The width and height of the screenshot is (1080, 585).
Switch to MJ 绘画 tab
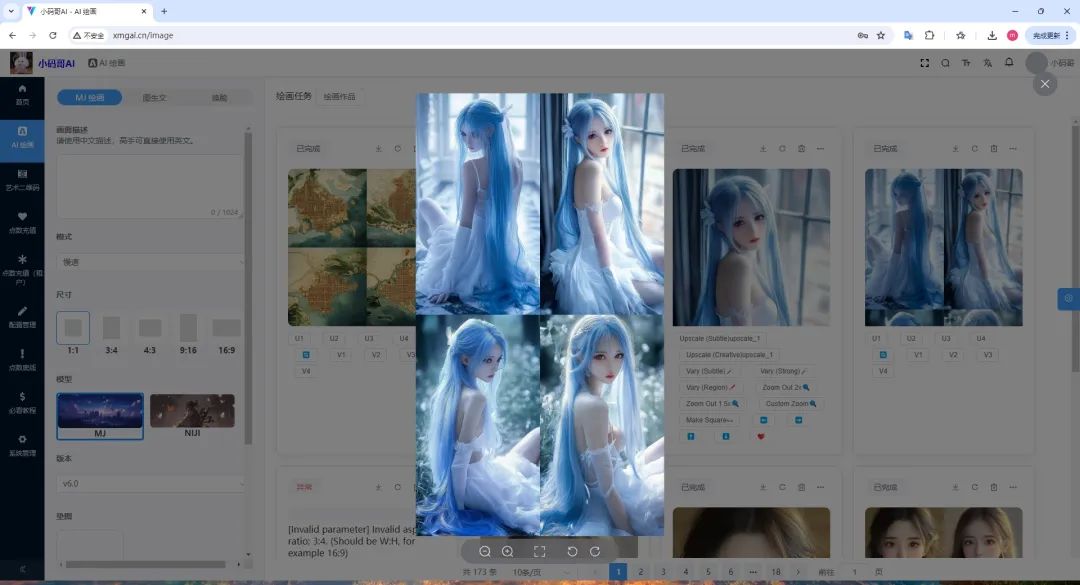click(90, 98)
